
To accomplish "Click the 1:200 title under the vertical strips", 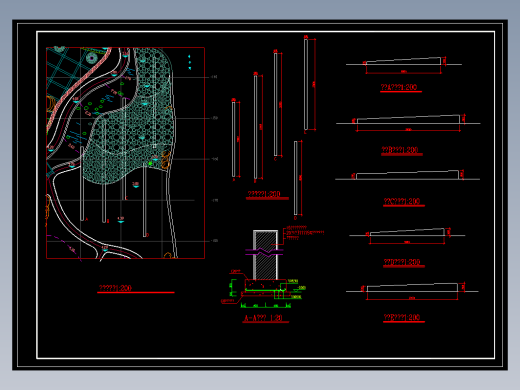I will tap(264, 194).
